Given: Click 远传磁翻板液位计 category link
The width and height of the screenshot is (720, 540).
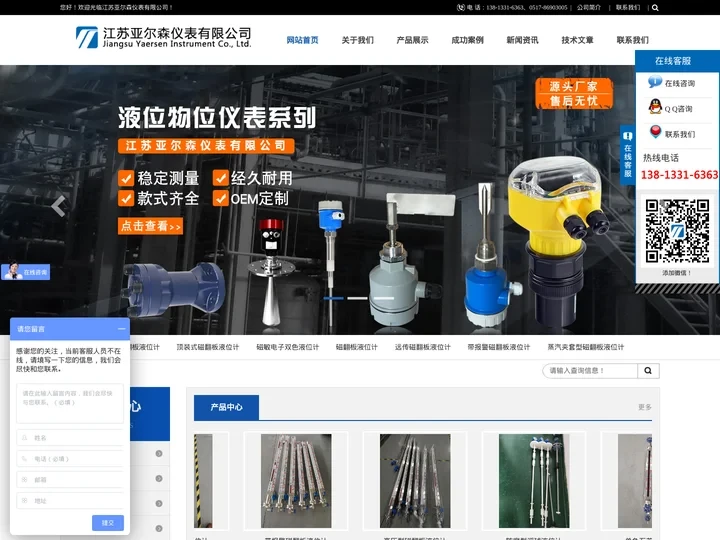Looking at the screenshot, I should coord(422,347).
